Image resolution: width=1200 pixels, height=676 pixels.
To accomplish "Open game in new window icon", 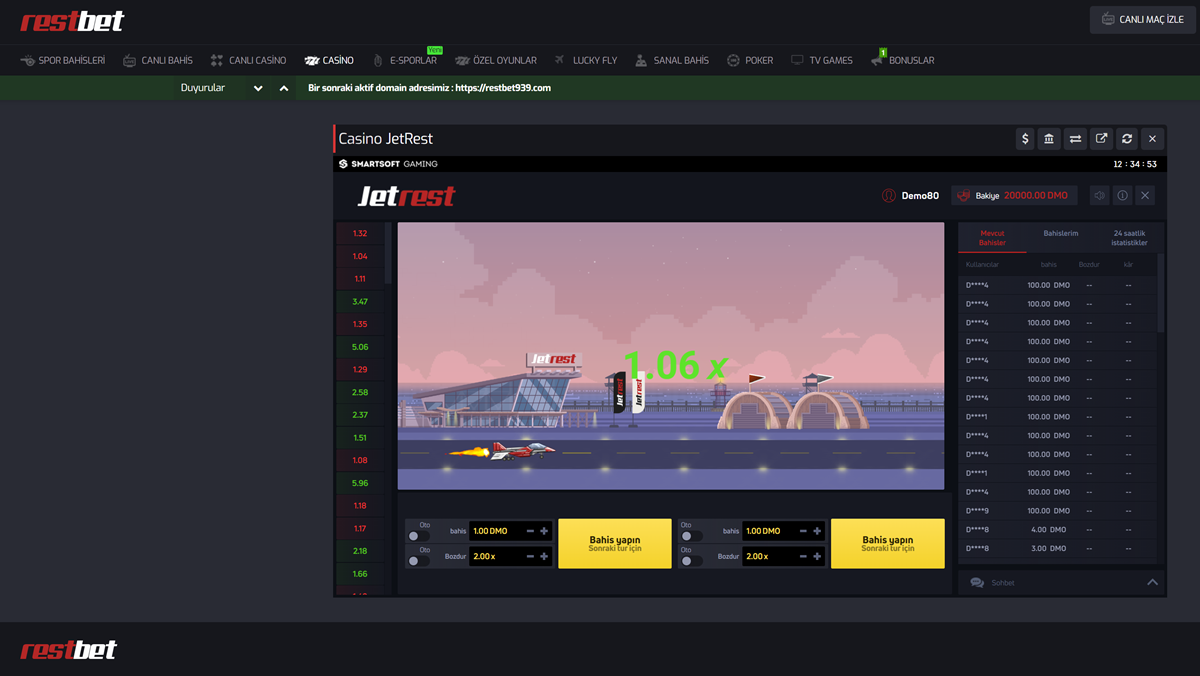I will (1101, 139).
